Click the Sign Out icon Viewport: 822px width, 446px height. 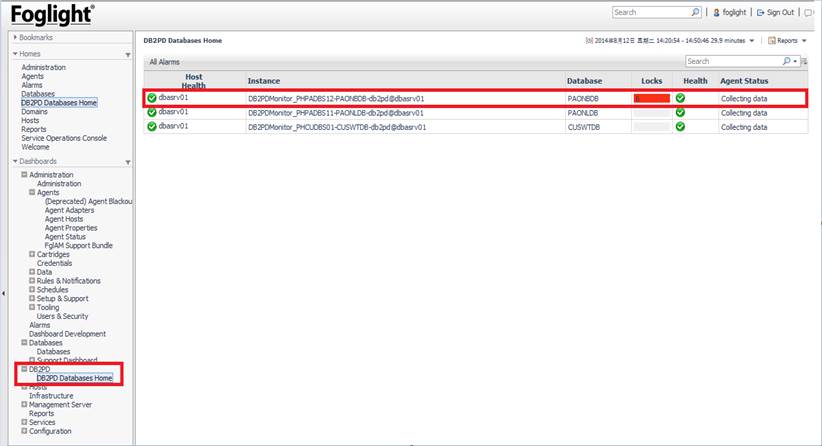(760, 13)
